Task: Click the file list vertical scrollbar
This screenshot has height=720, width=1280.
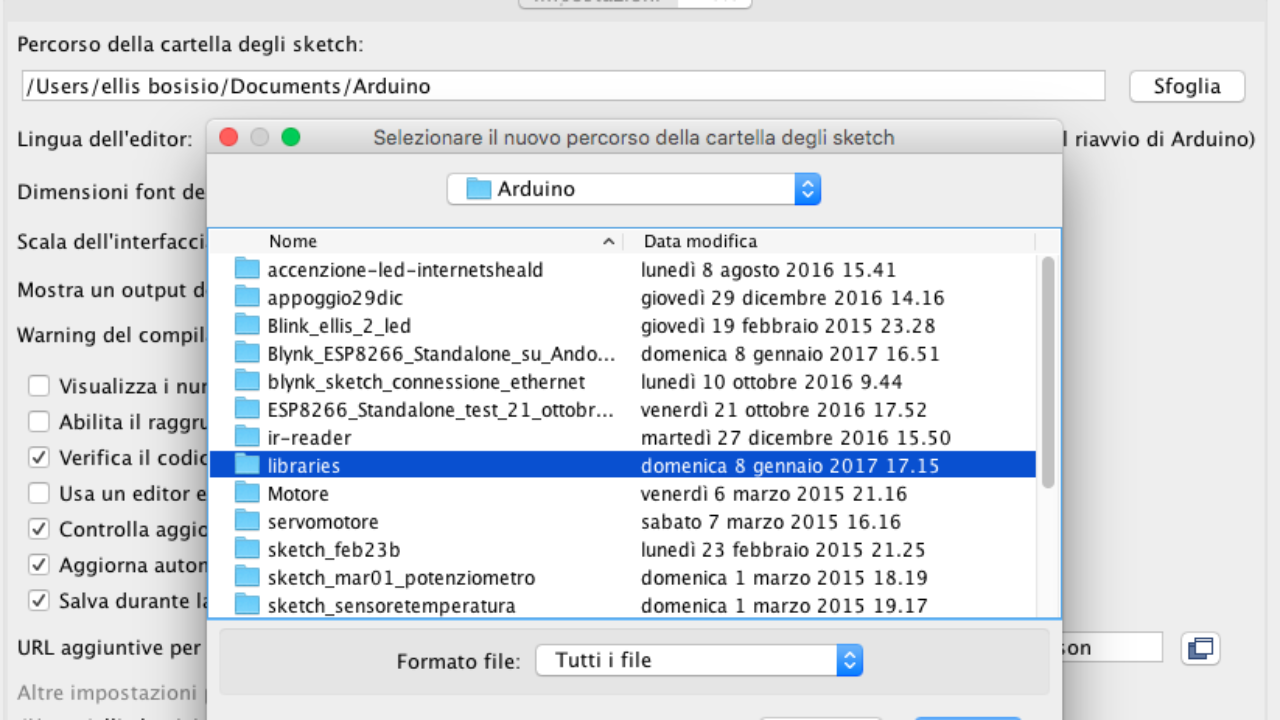Action: (1048, 372)
